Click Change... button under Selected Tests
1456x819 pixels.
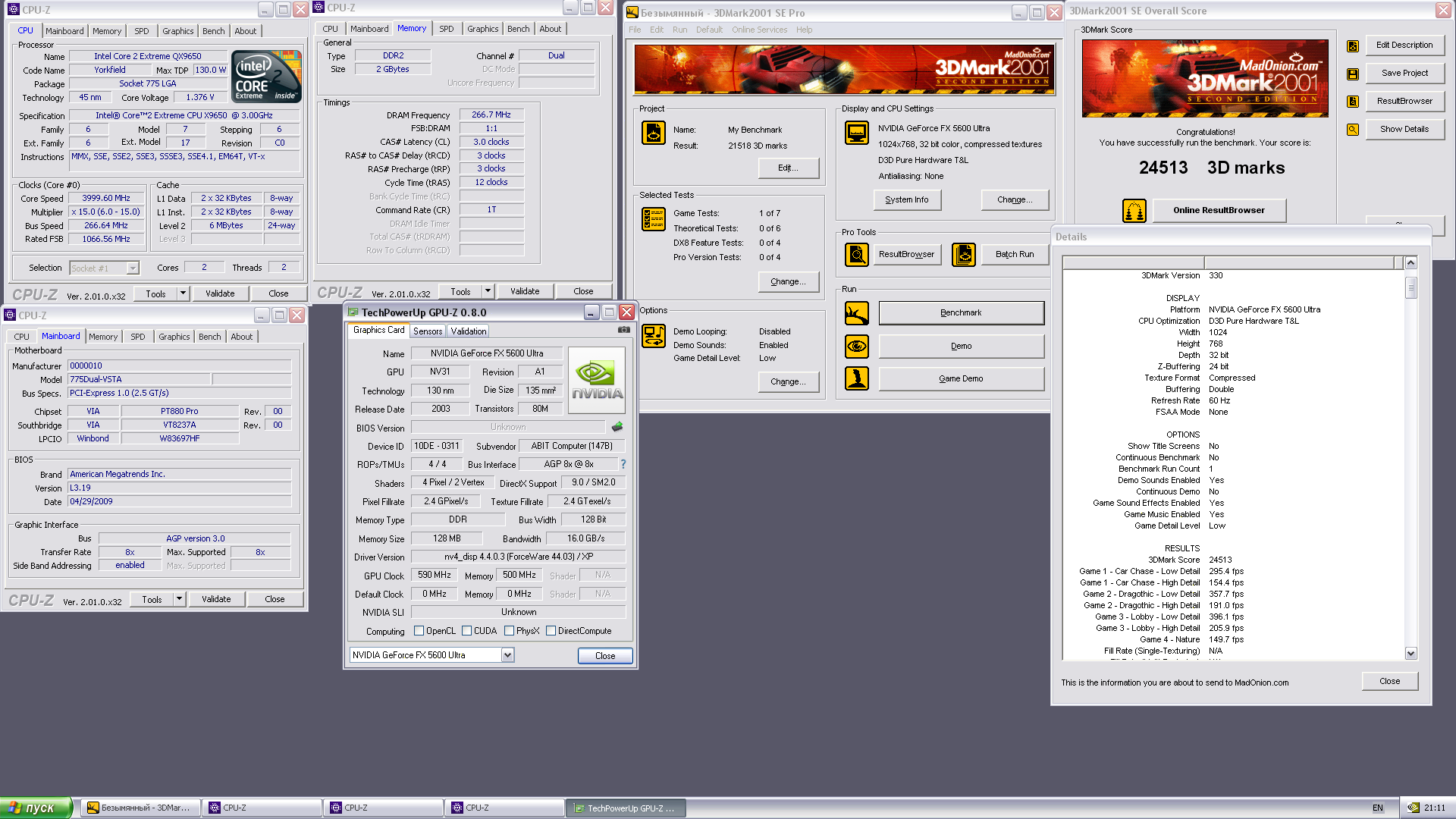pyautogui.click(x=788, y=282)
